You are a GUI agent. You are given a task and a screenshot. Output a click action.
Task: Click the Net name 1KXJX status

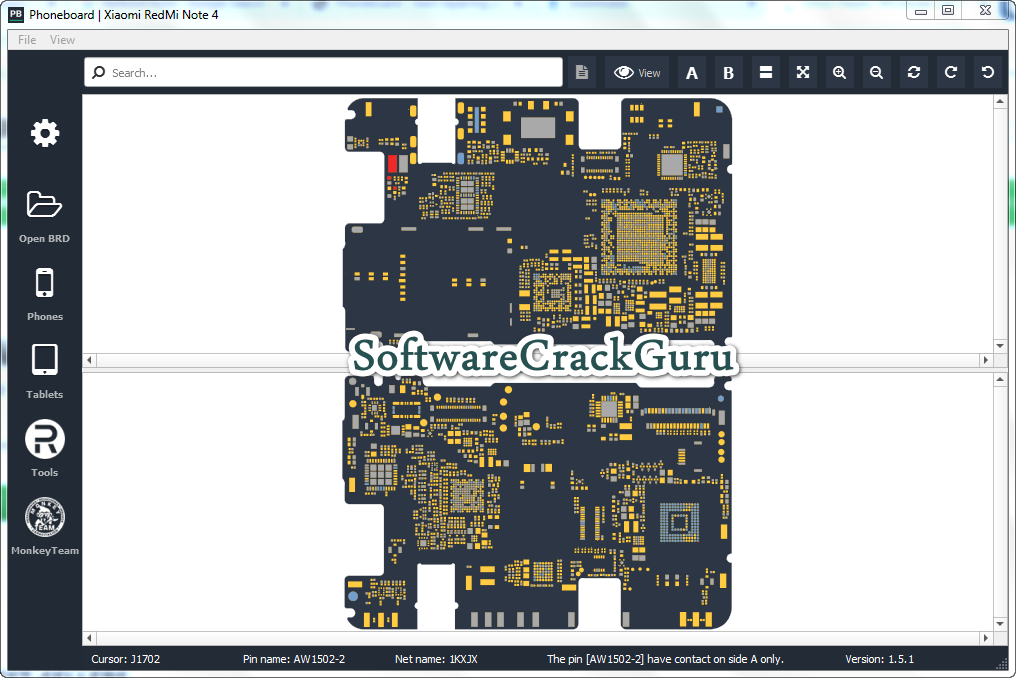pos(436,659)
